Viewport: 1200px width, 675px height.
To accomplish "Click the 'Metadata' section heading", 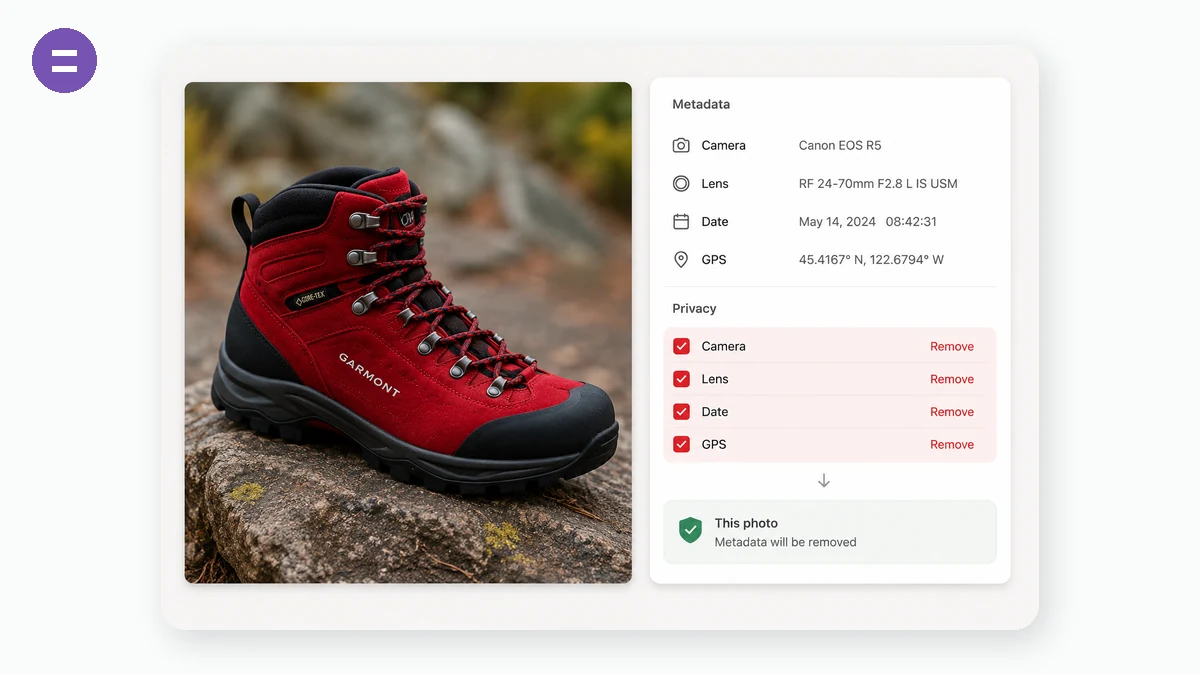I will [701, 104].
